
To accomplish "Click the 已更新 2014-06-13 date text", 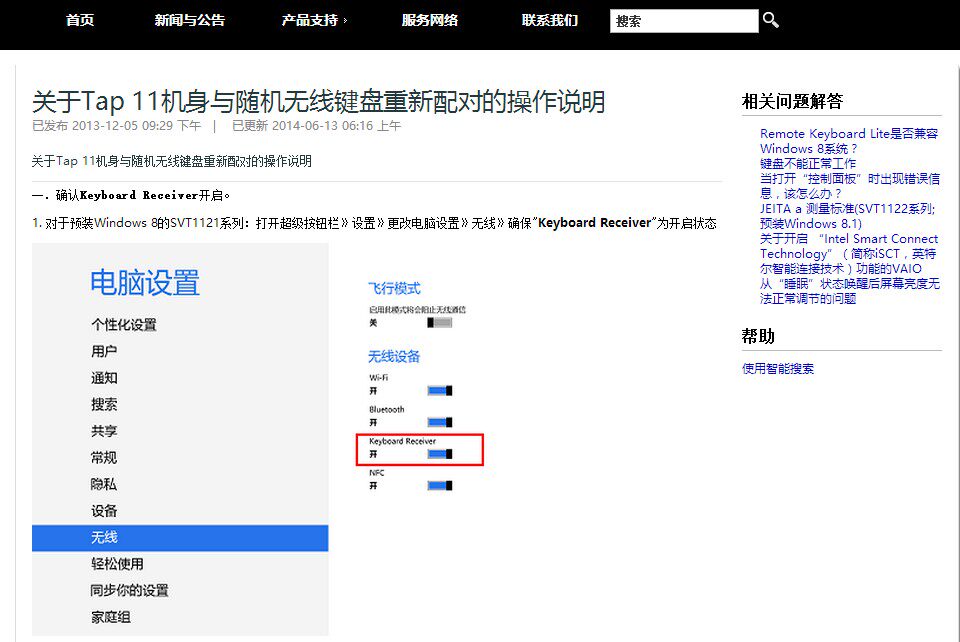I will pyautogui.click(x=317, y=126).
